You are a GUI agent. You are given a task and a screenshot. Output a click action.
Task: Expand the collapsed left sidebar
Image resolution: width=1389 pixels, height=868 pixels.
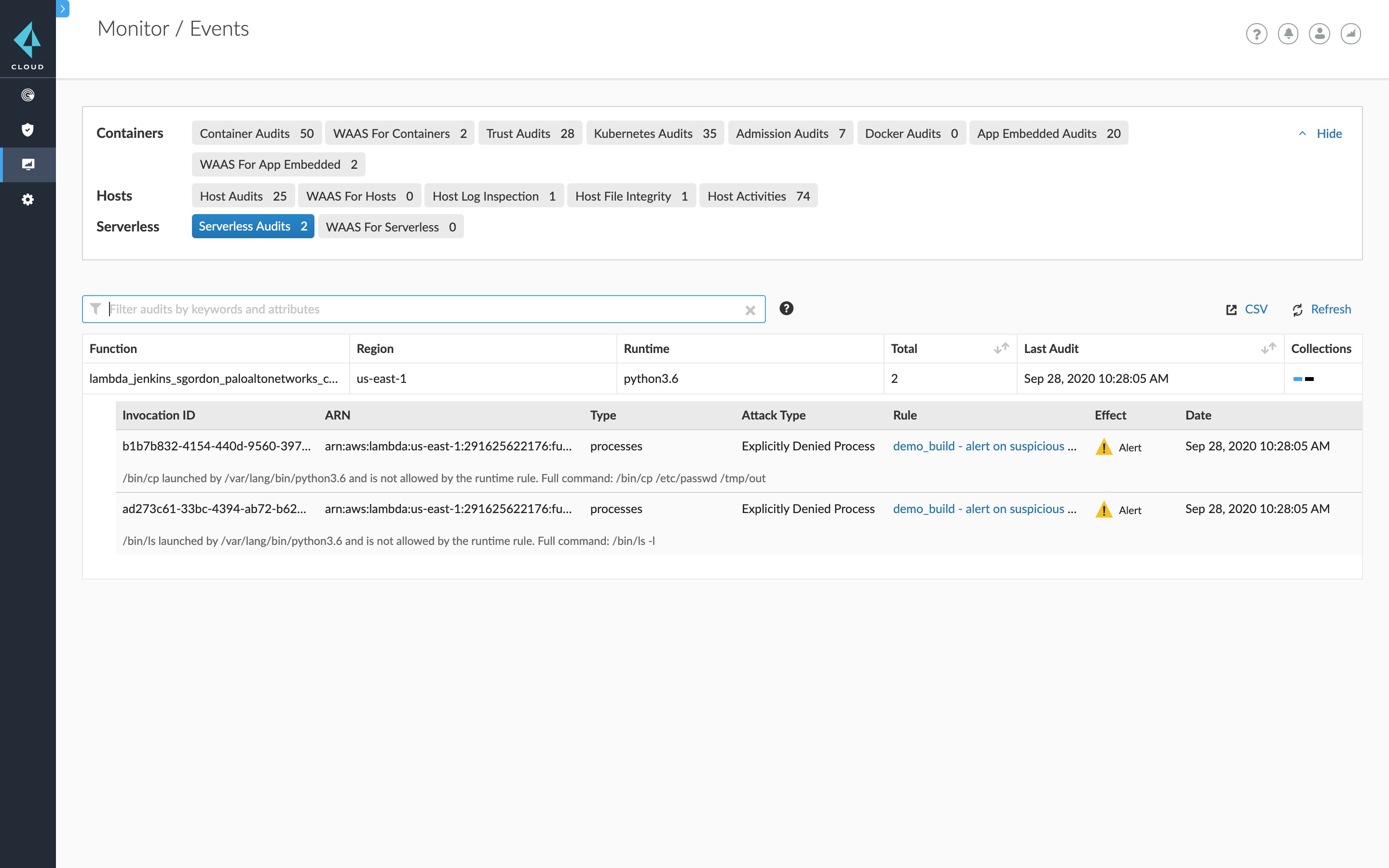62,9
